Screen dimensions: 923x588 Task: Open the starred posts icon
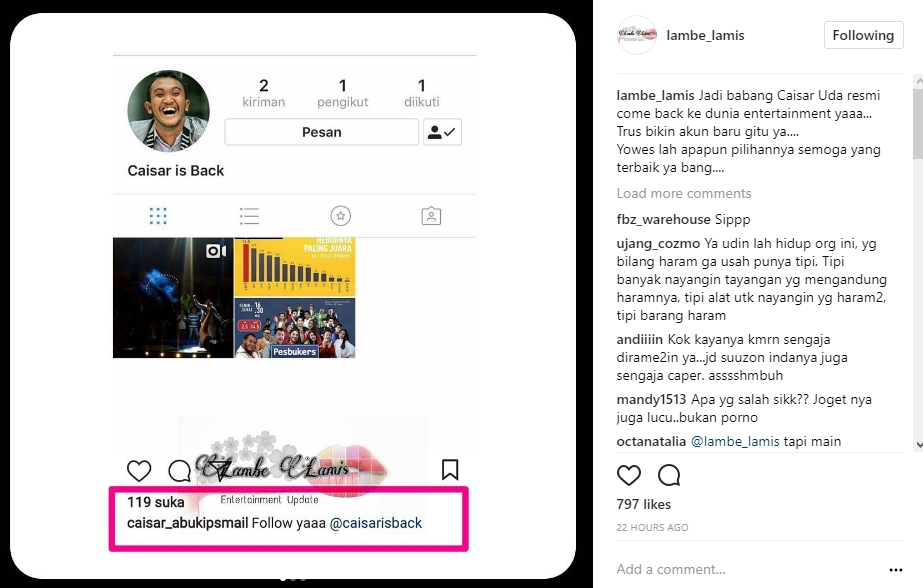pos(340,216)
